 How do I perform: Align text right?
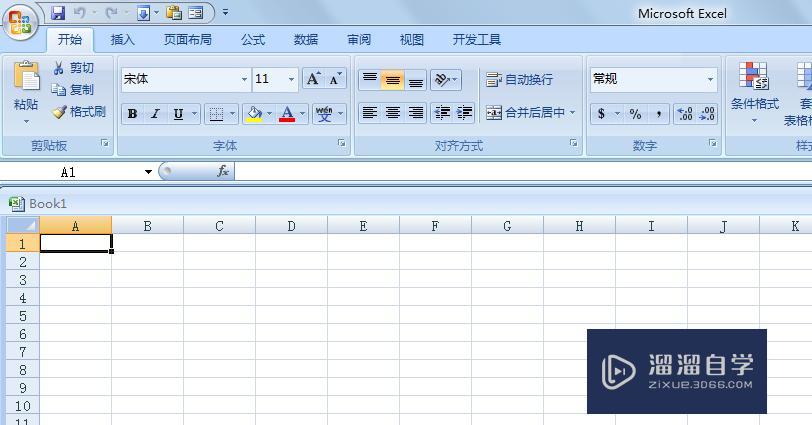tap(416, 113)
